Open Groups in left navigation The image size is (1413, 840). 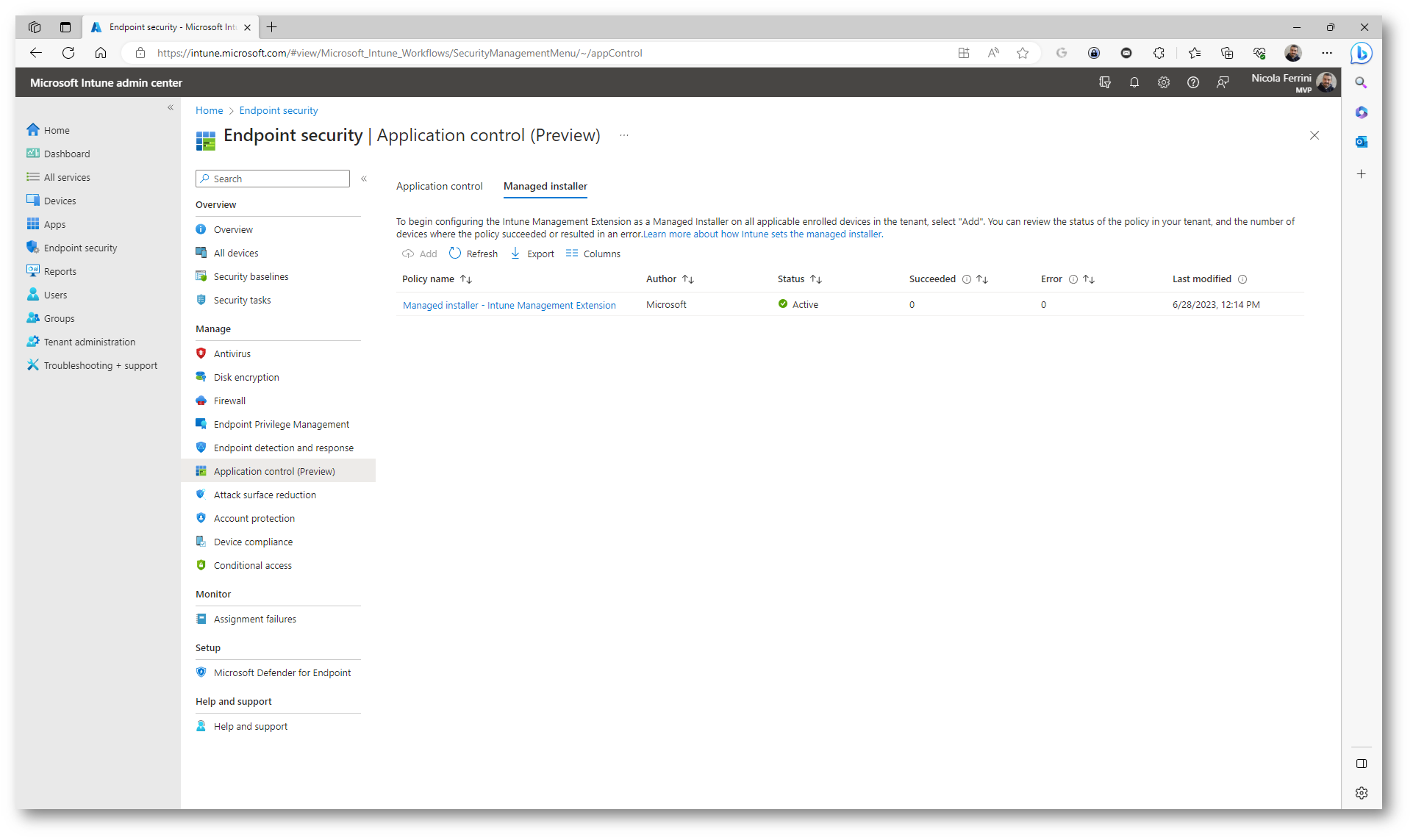tap(50, 318)
